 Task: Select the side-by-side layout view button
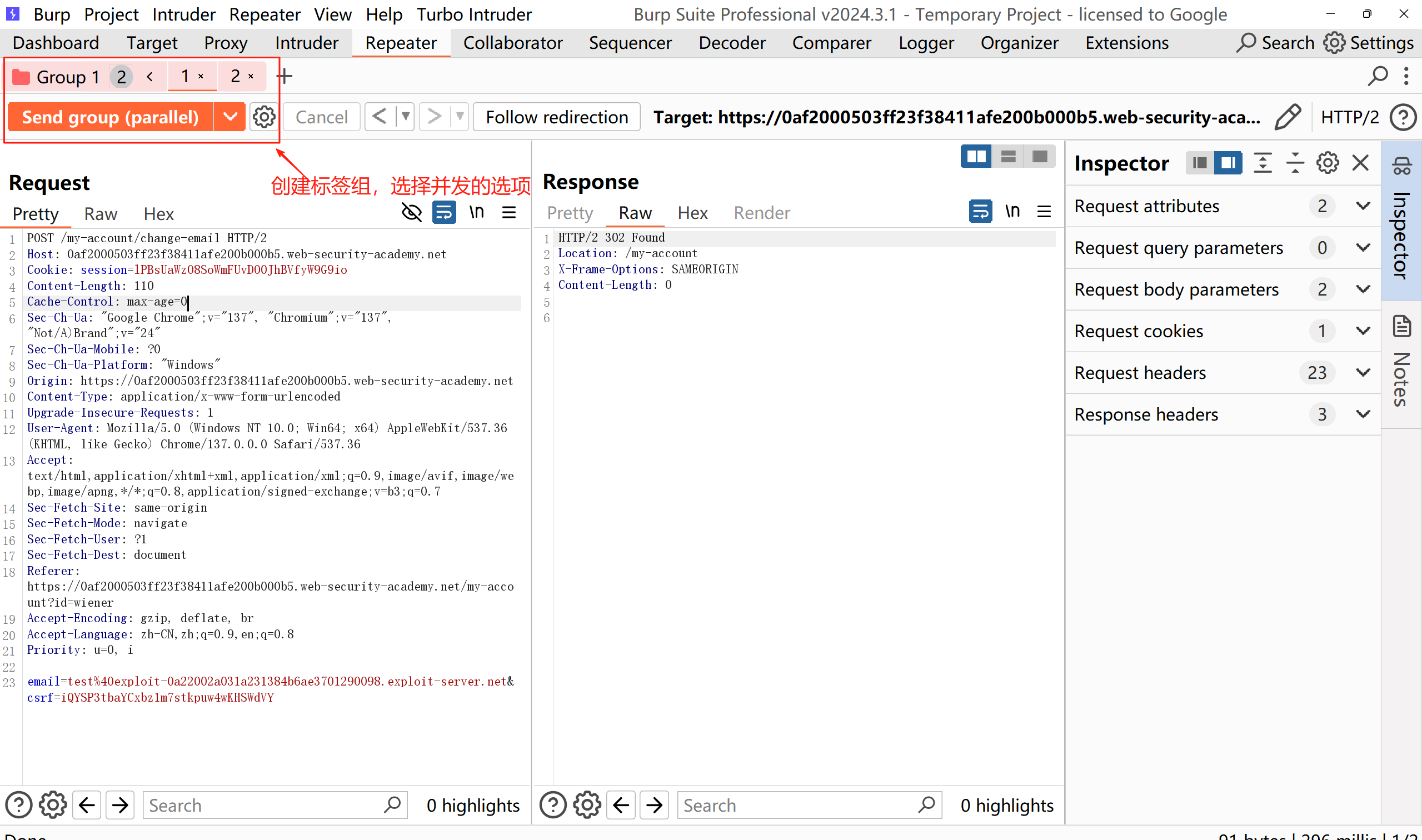click(x=976, y=157)
